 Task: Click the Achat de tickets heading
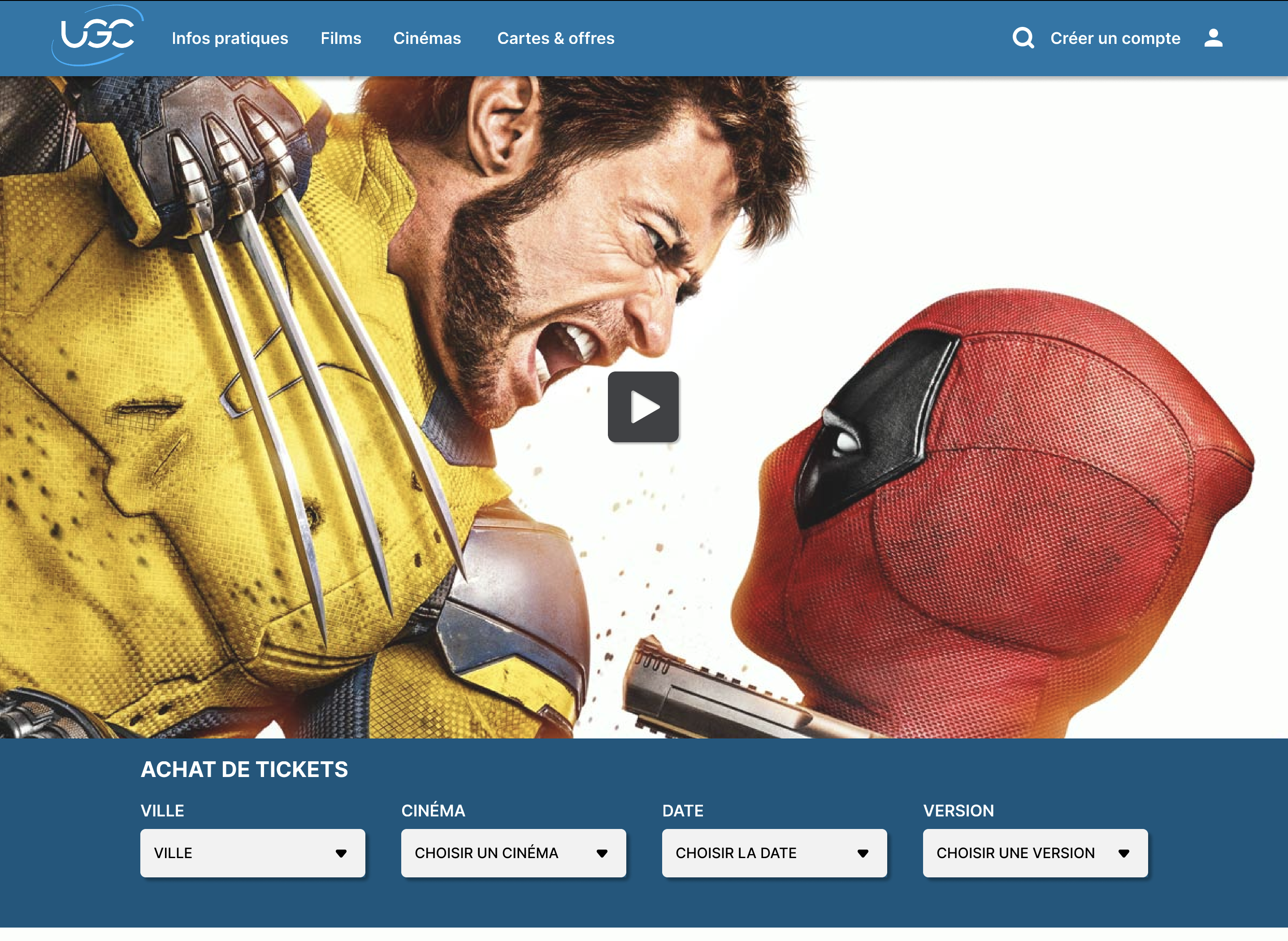click(x=244, y=769)
